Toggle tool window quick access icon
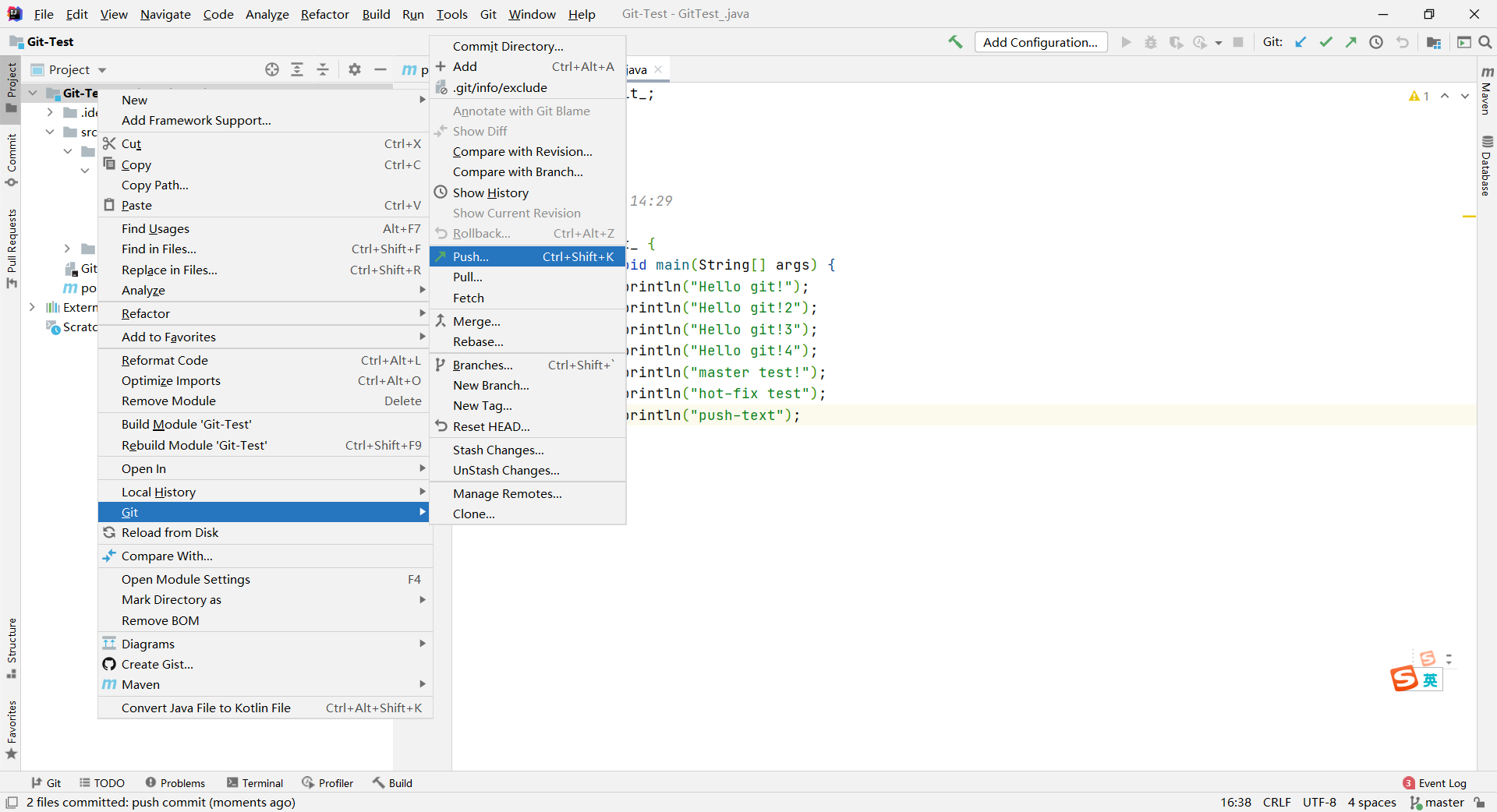 tap(12, 803)
